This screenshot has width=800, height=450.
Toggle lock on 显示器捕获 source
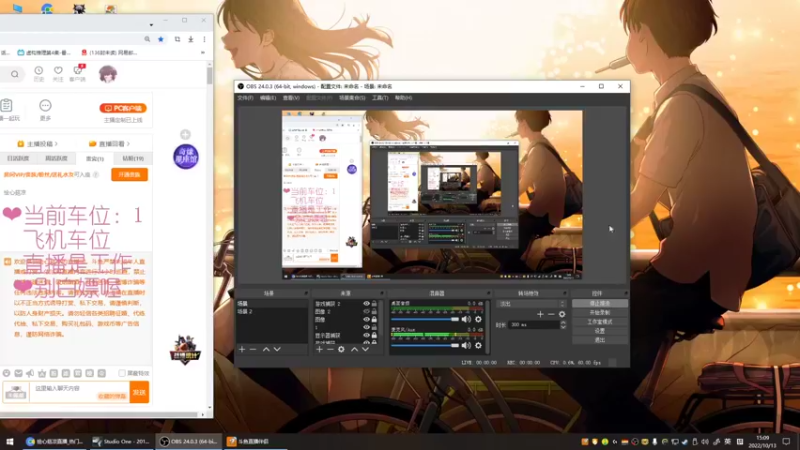374,335
